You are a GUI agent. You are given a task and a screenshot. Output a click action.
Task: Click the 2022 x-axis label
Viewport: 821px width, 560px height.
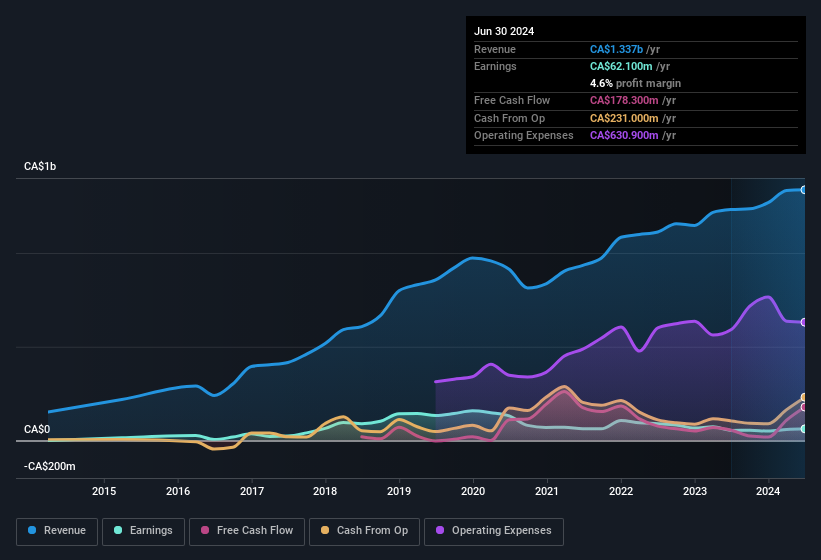[621, 491]
